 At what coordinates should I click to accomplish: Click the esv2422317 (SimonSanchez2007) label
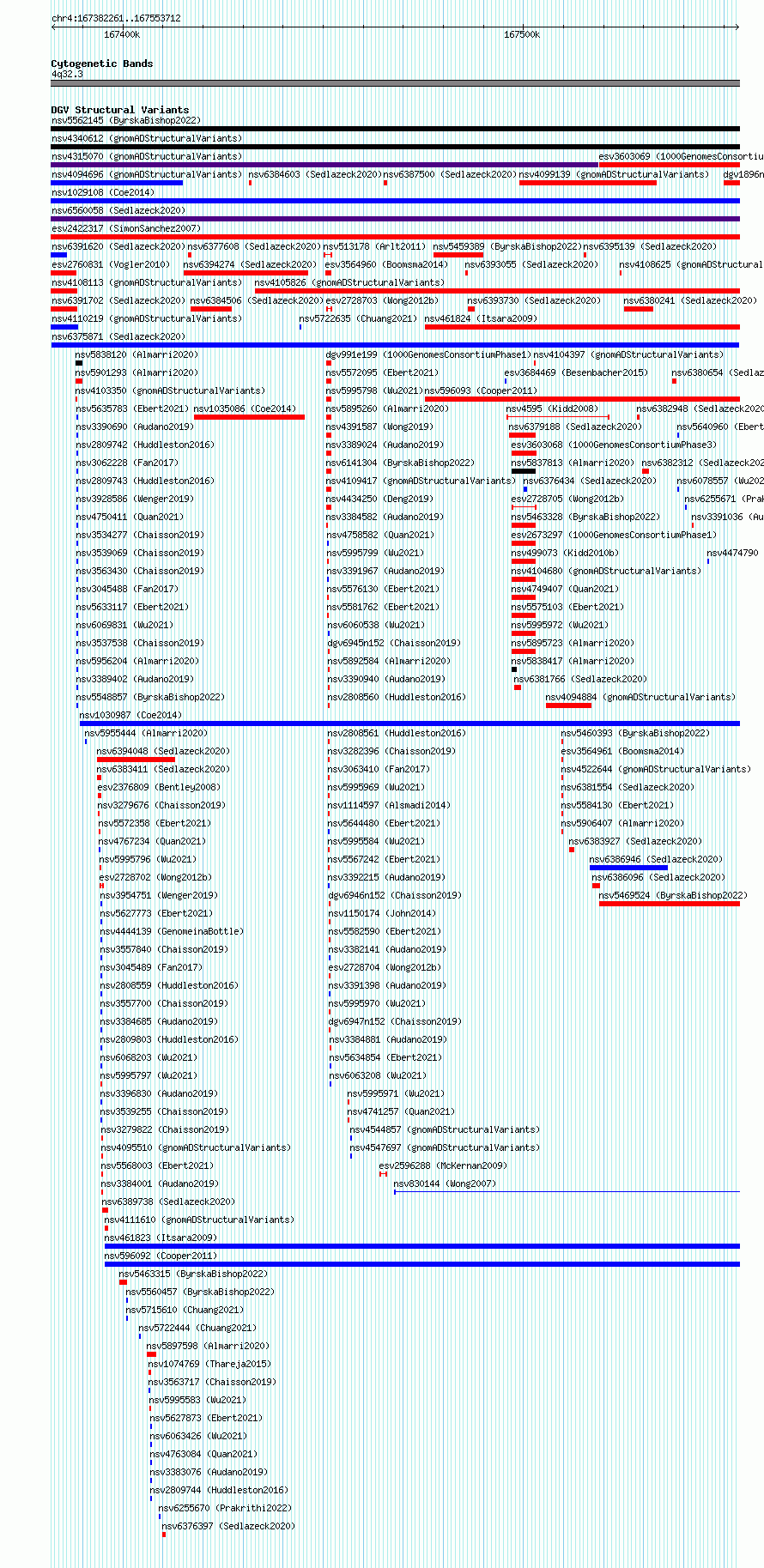pyautogui.click(x=126, y=228)
